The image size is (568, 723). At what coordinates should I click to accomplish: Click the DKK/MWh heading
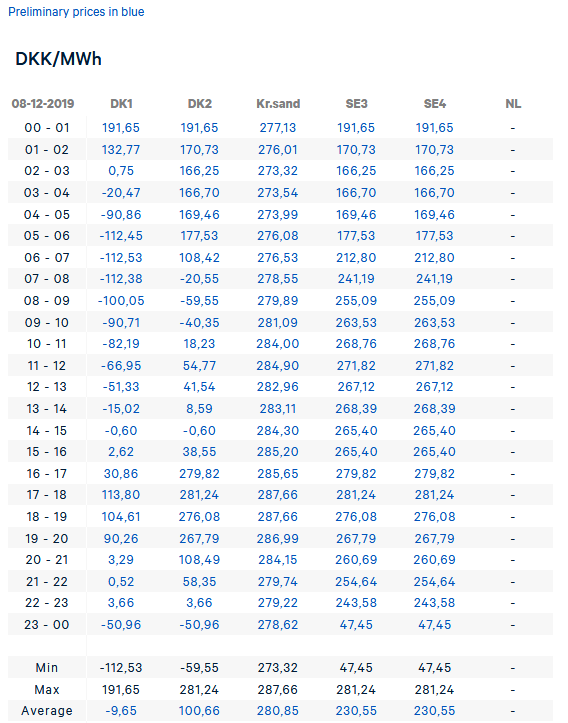[x=58, y=59]
